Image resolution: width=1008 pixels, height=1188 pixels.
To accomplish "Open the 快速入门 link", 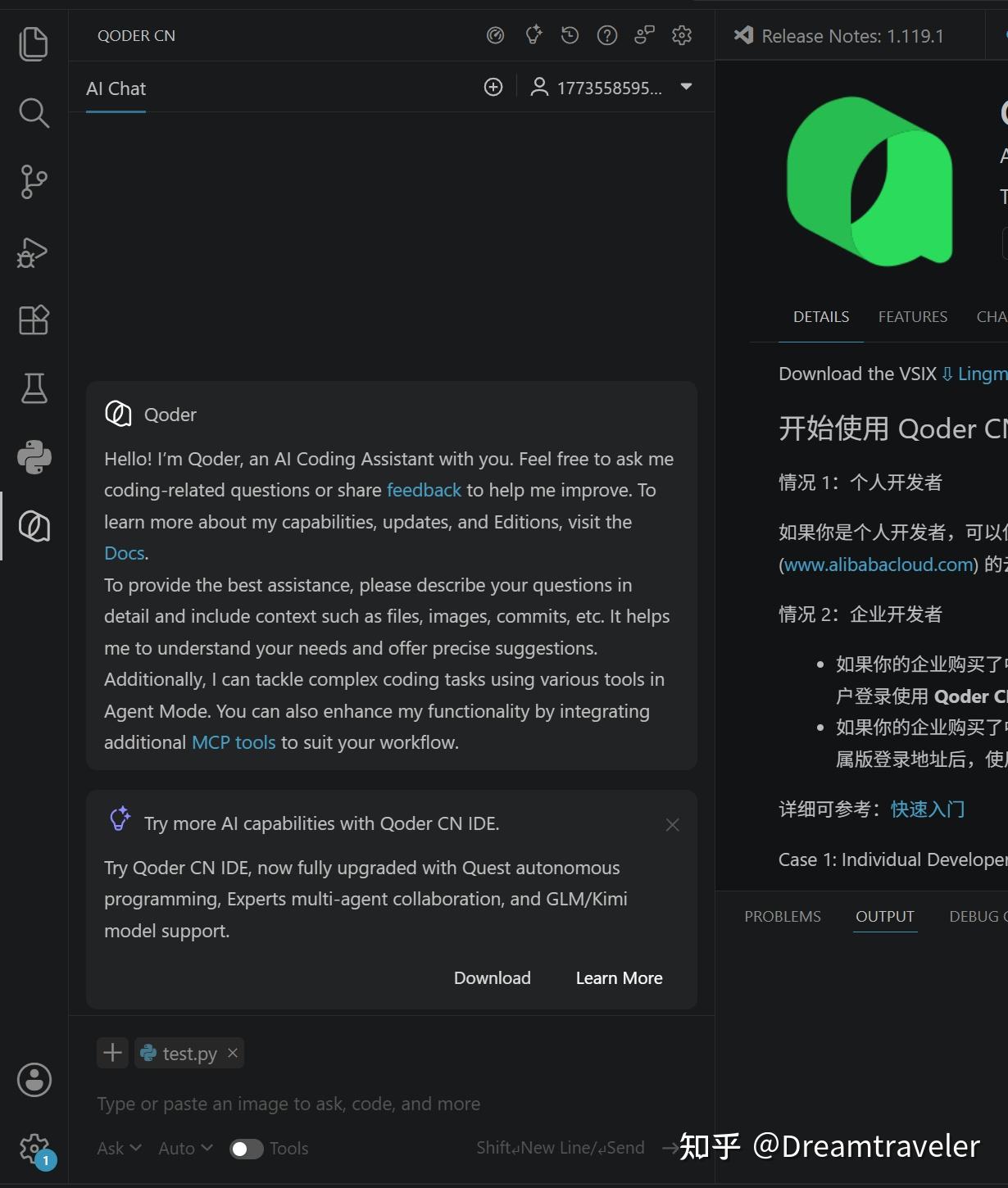I will click(928, 809).
